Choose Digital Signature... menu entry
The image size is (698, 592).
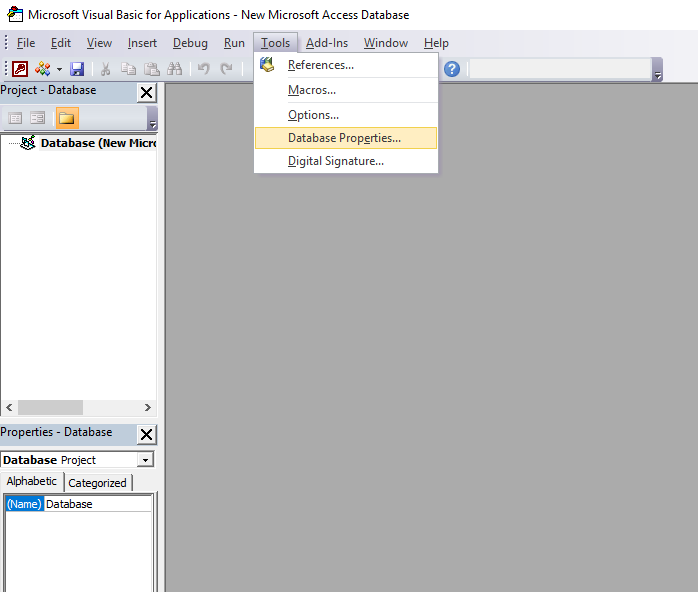coord(346,161)
